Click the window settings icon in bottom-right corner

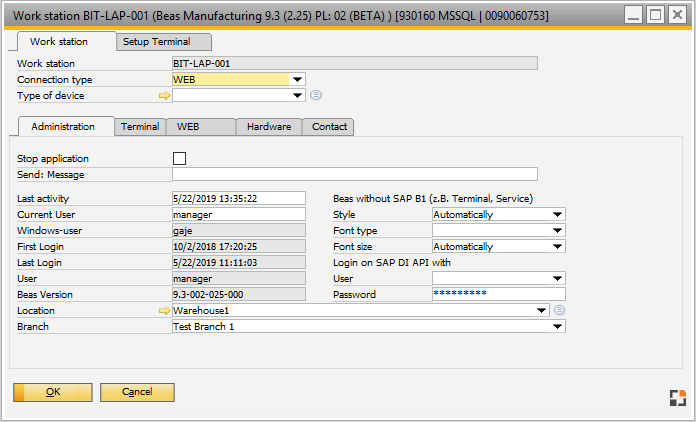(x=678, y=397)
